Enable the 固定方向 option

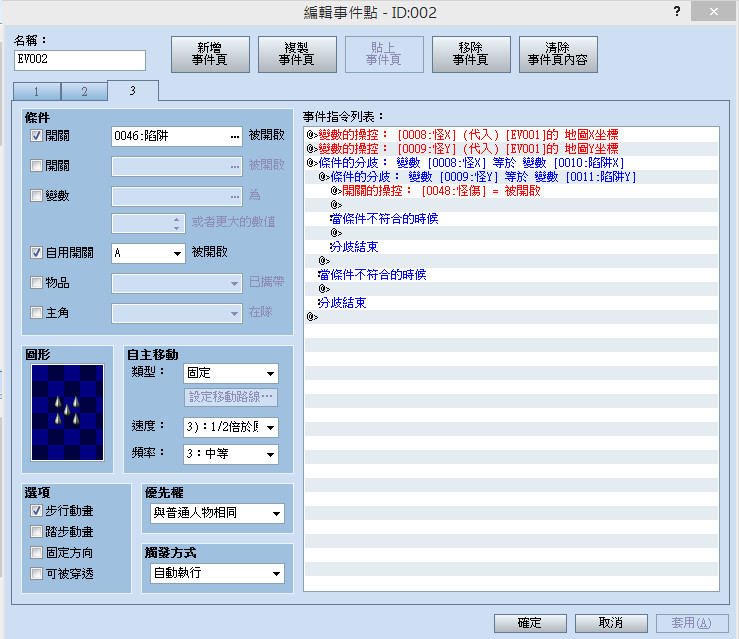click(x=36, y=552)
